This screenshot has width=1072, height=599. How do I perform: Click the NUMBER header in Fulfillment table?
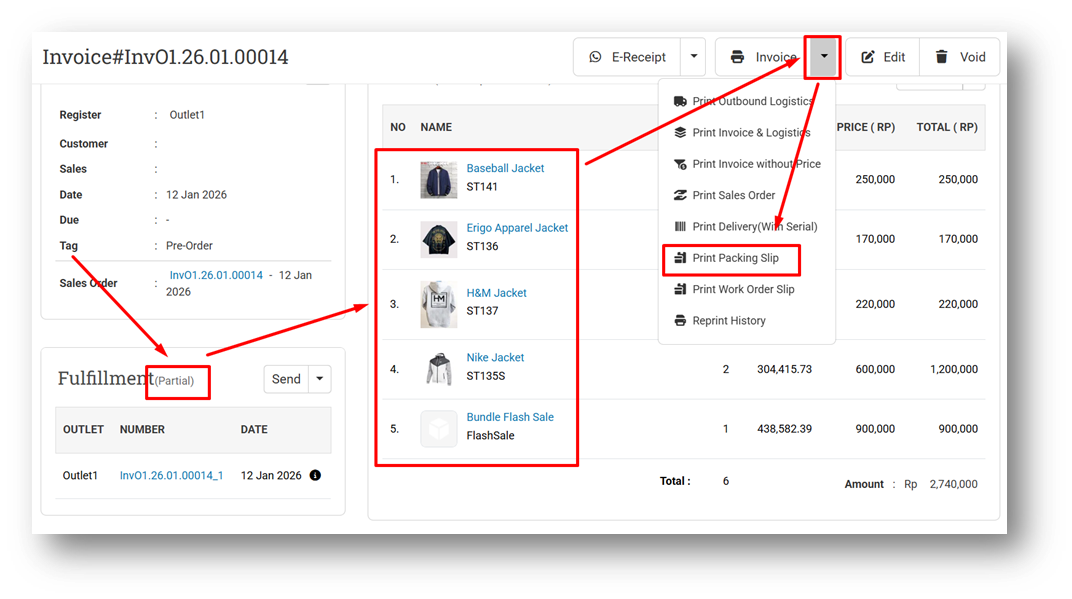(142, 429)
